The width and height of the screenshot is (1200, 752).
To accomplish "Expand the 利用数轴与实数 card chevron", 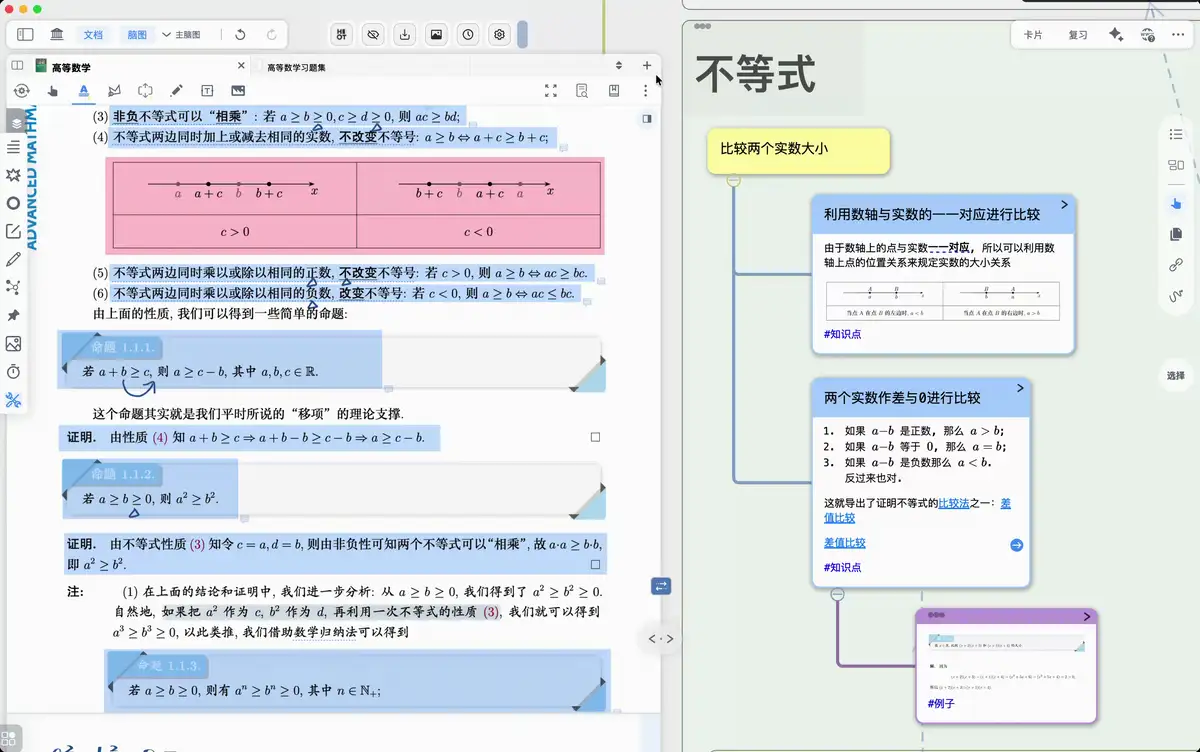I will pos(1064,204).
